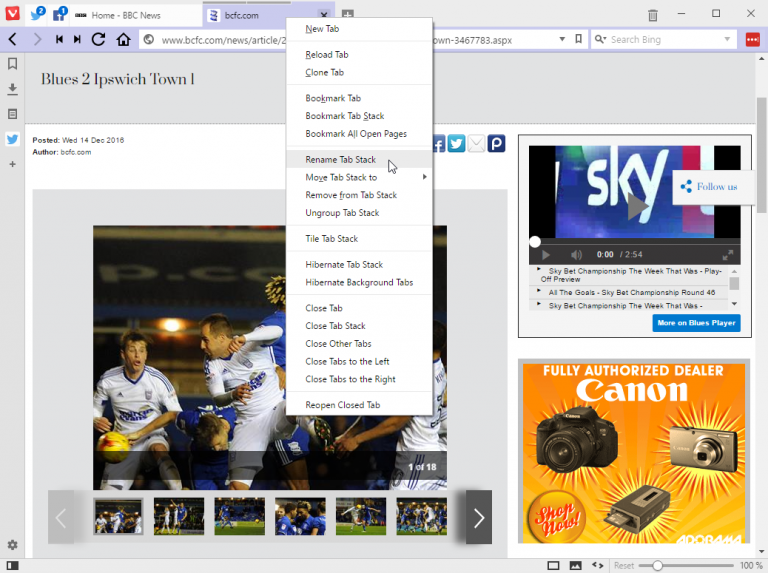Screen dimensions: 768x573
Task: Select the second gallery thumbnail
Action: pyautogui.click(x=179, y=516)
